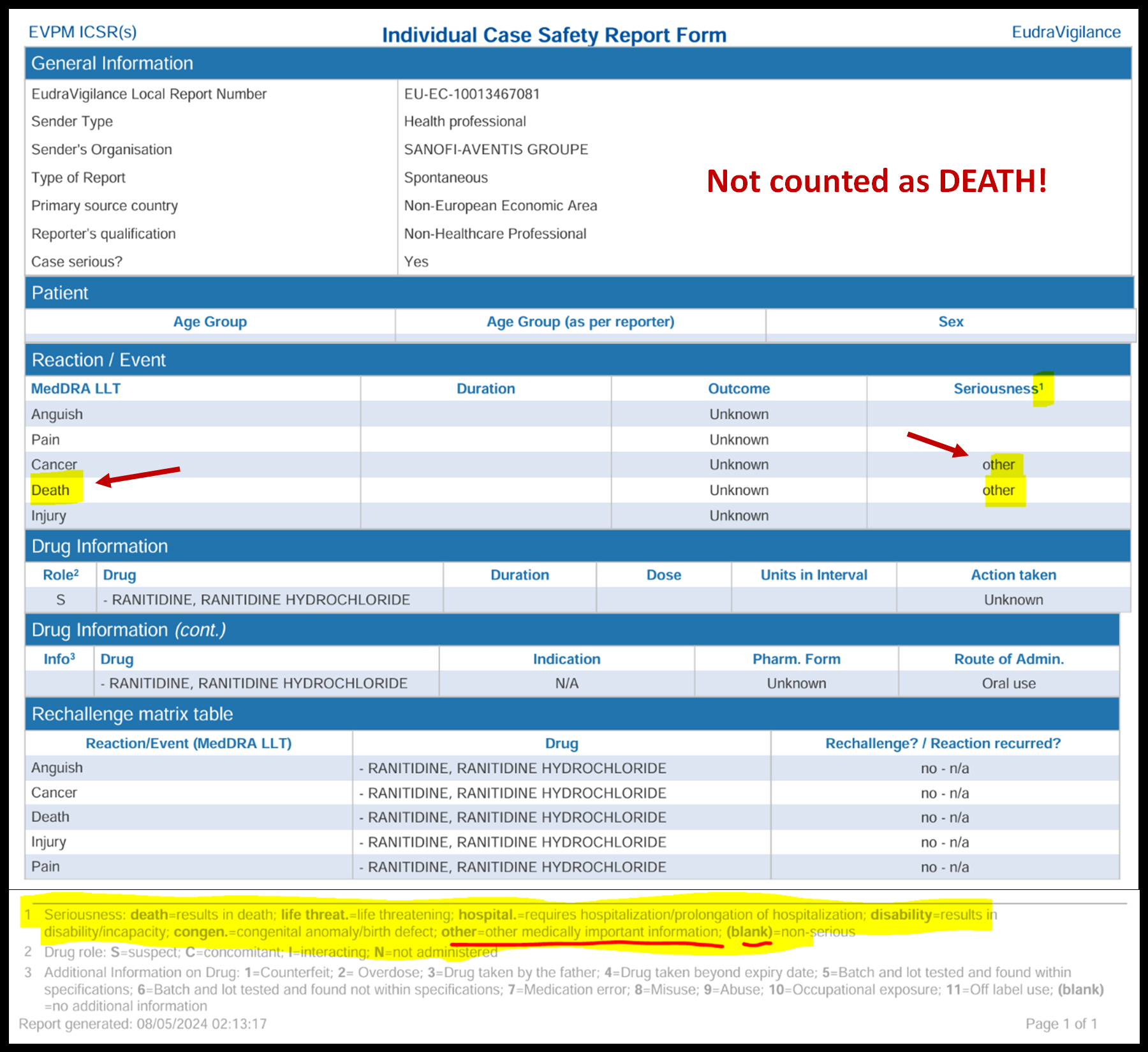This screenshot has width=1148, height=1052.
Task: Click the Sender Type value Health professional
Action: [465, 122]
